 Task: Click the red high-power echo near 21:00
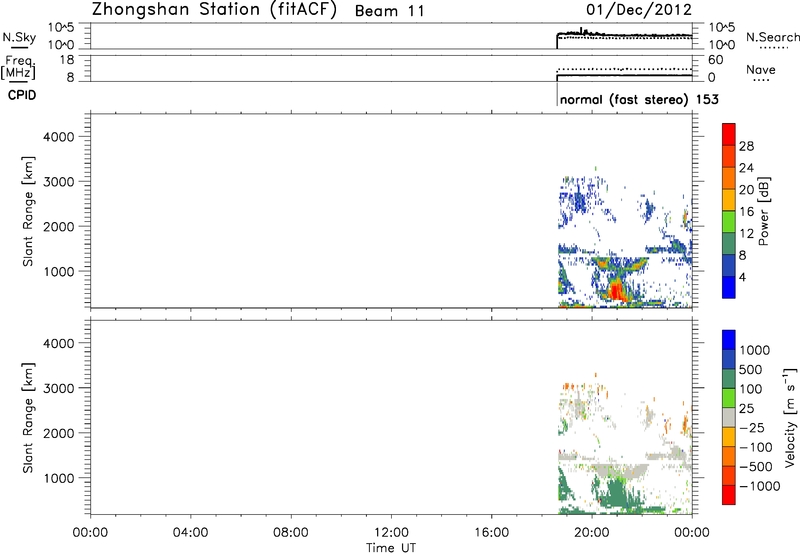coord(616,291)
